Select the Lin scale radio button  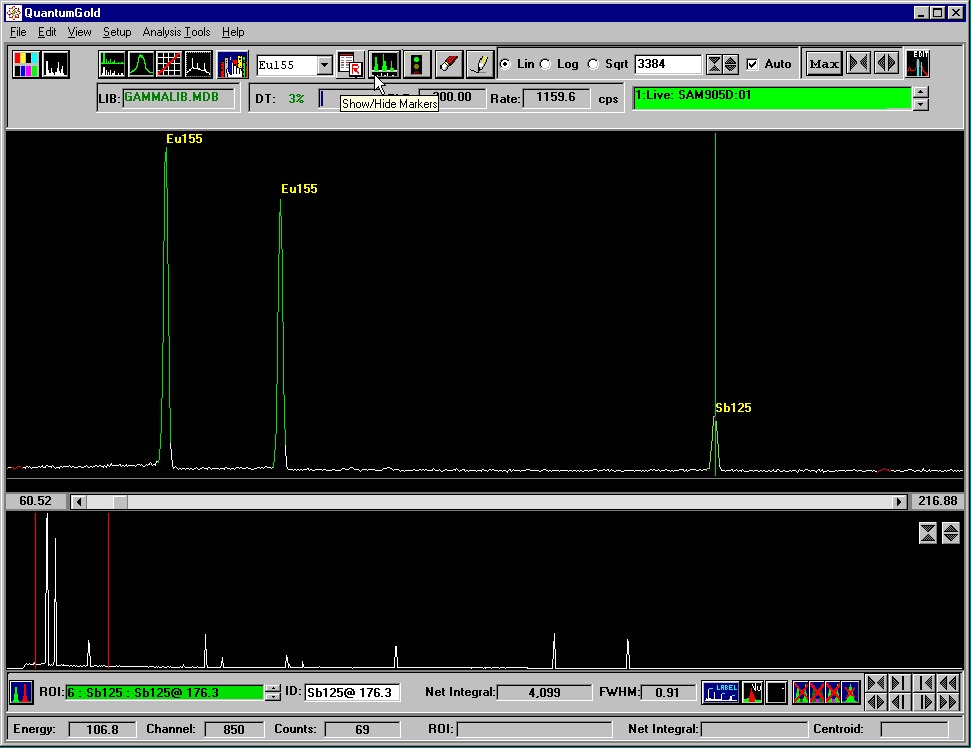tap(505, 64)
